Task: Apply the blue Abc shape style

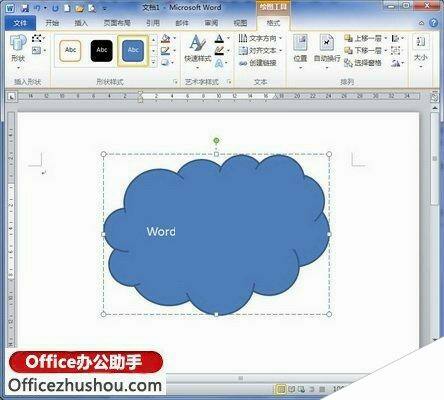Action: coord(133,51)
